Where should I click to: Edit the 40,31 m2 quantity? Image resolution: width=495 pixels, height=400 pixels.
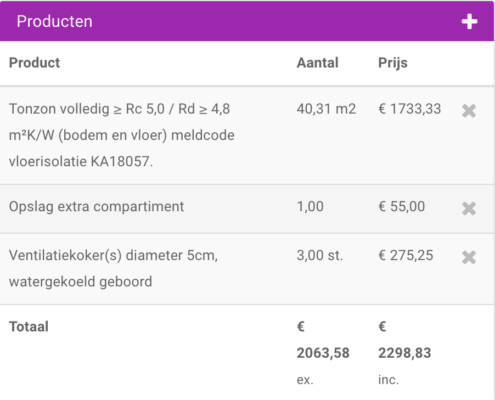(x=326, y=109)
